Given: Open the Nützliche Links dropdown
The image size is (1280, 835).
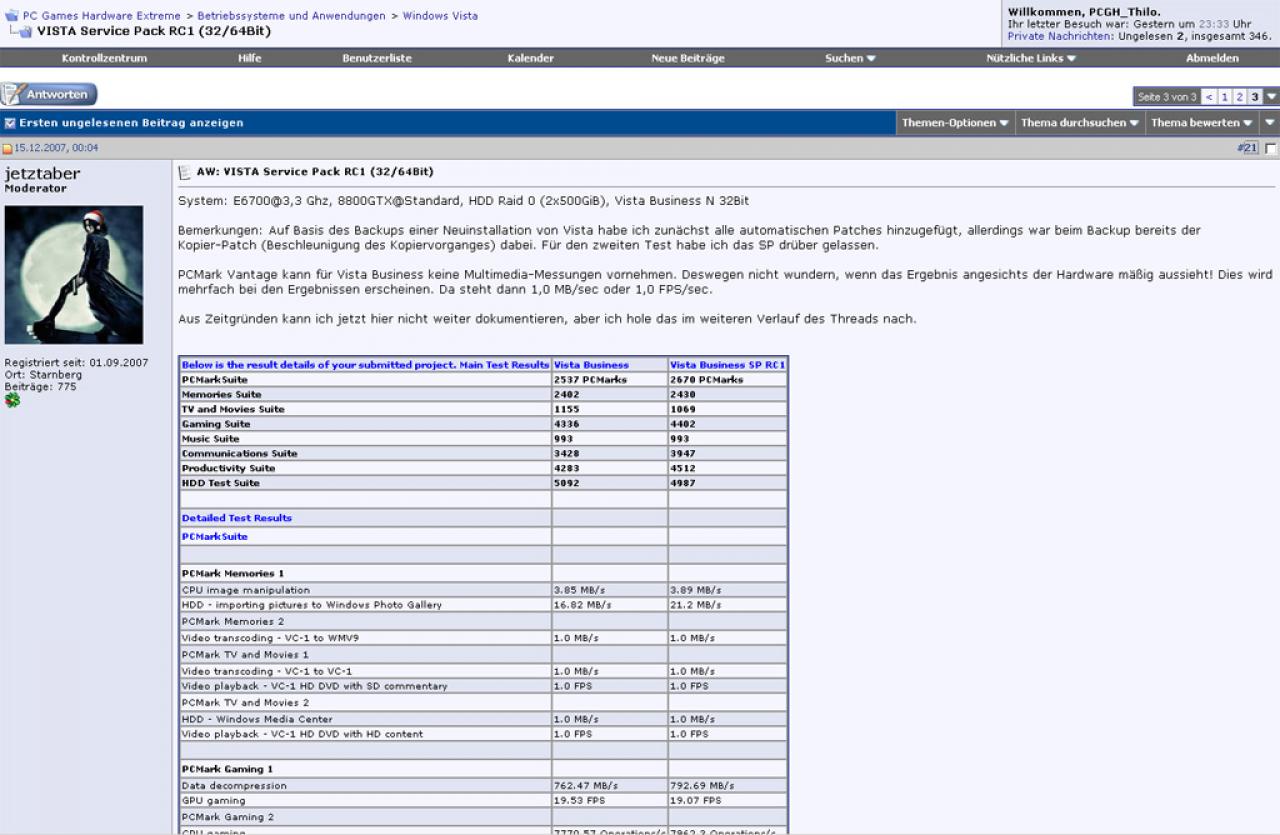Looking at the screenshot, I should pos(1031,58).
